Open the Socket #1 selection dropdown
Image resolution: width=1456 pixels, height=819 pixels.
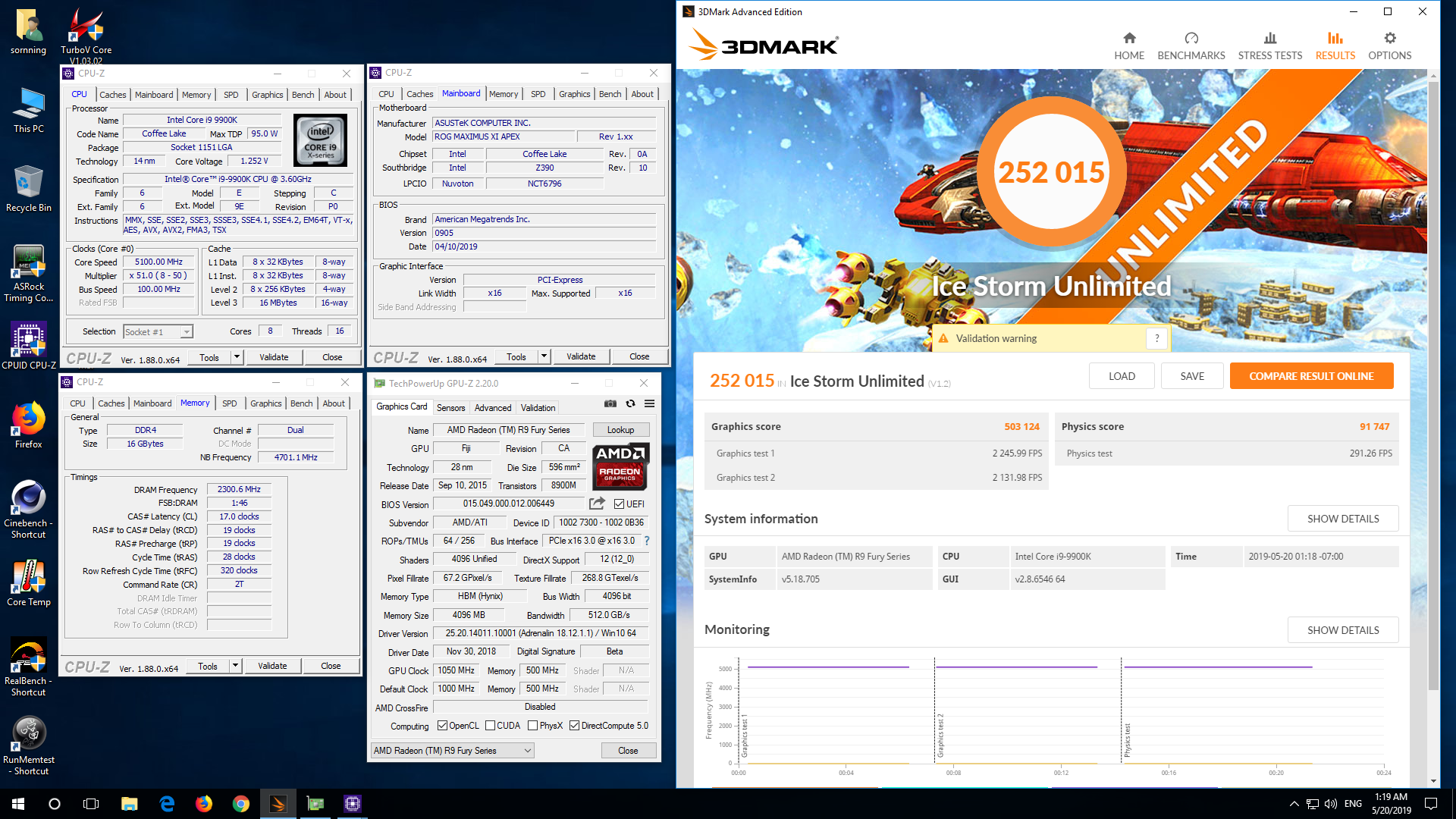tap(158, 331)
